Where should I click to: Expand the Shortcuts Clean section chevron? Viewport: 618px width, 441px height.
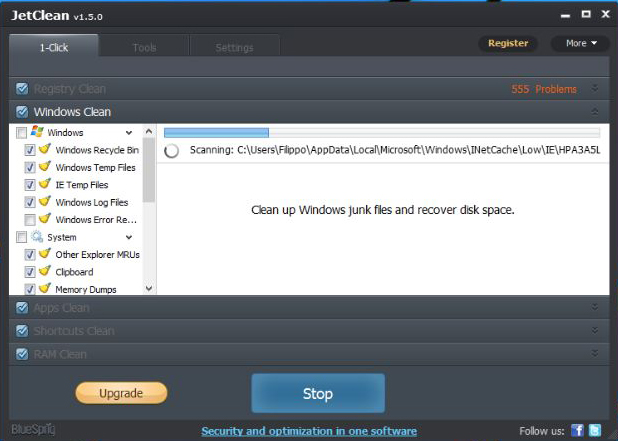click(x=595, y=330)
